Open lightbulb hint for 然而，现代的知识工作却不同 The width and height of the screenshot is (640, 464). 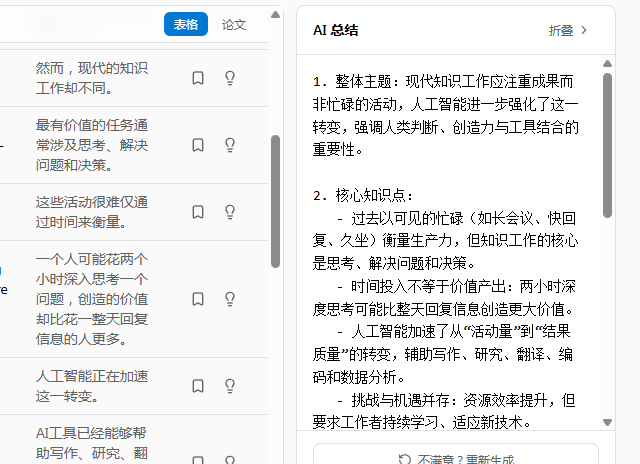[230, 78]
